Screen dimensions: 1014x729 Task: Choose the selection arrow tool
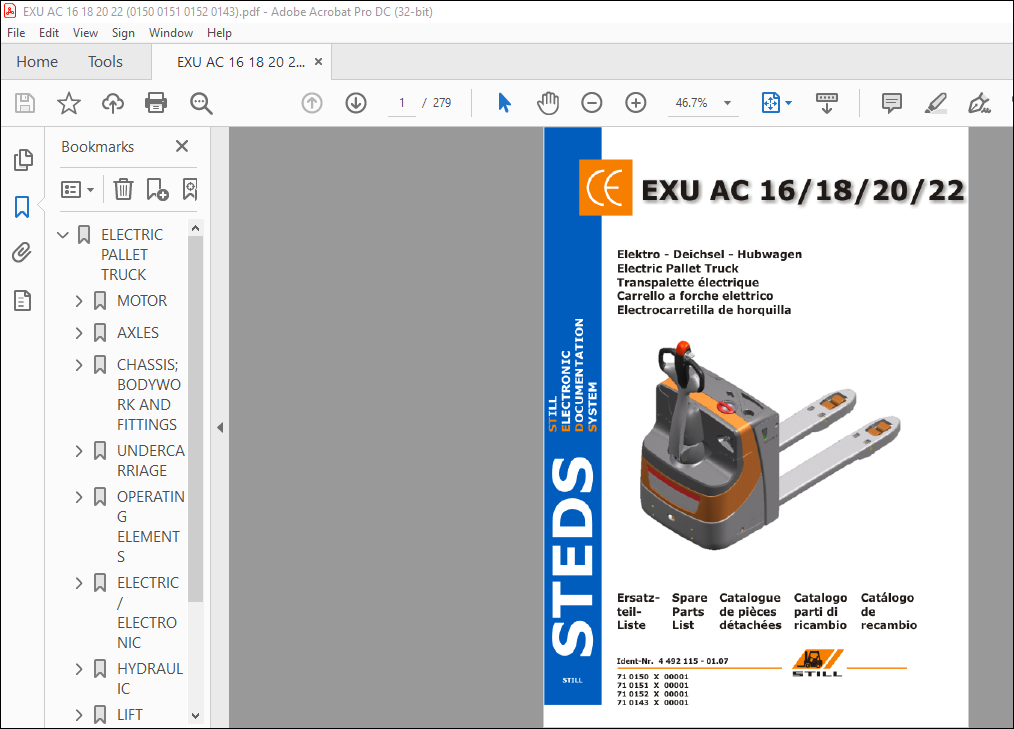pos(504,103)
